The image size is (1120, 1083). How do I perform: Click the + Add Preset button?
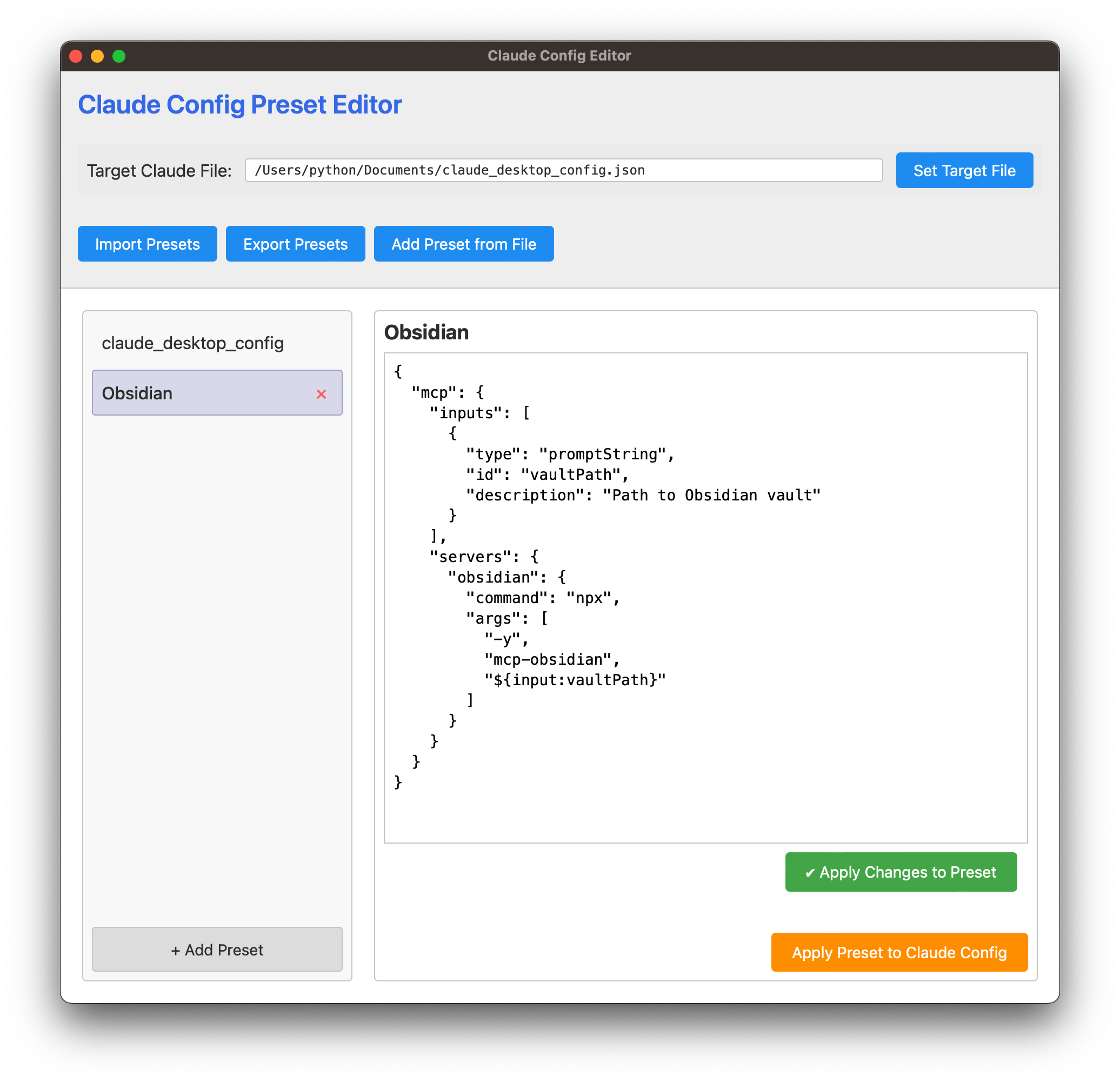pyautogui.click(x=217, y=950)
